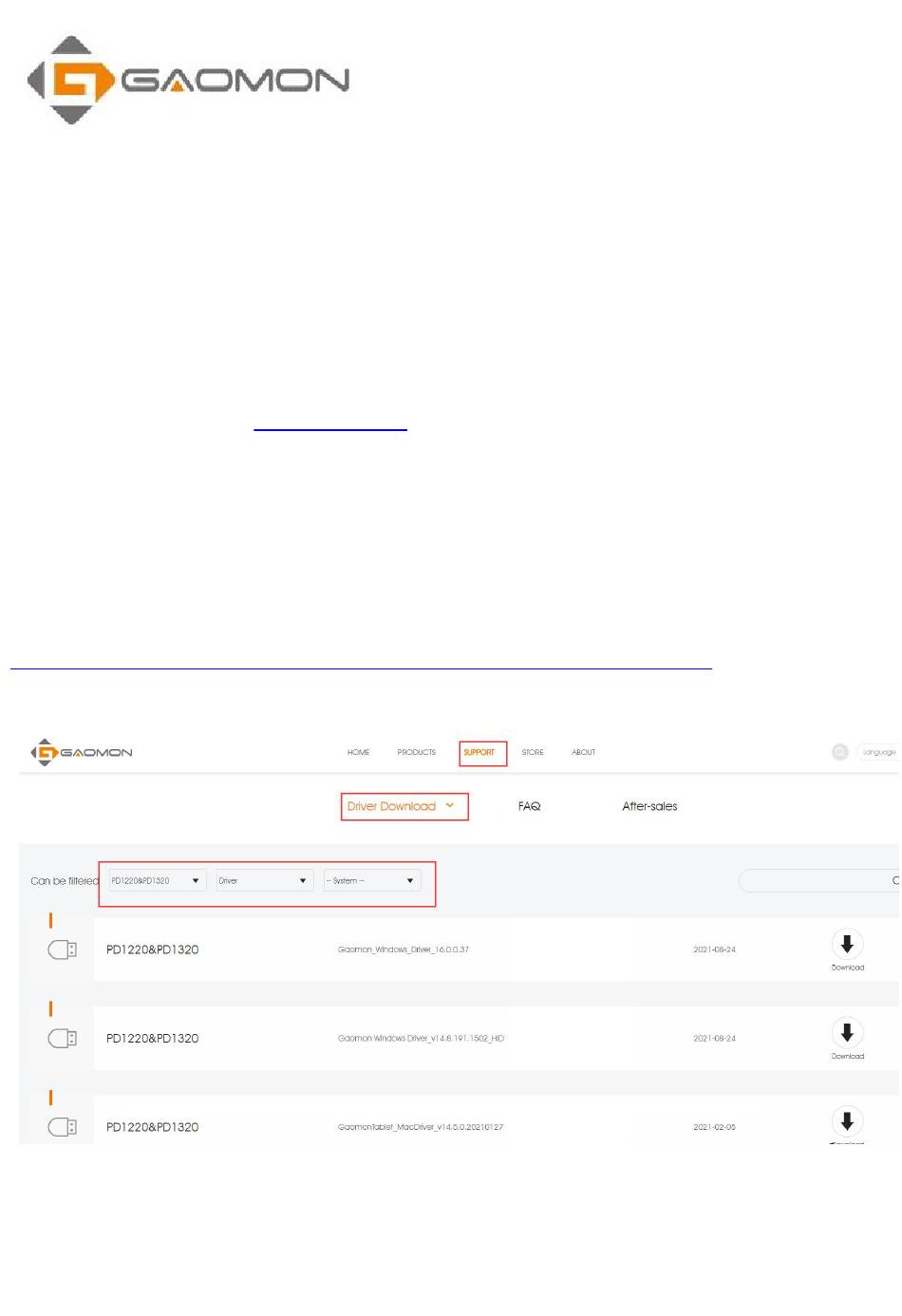The width and height of the screenshot is (902, 1316).
Task: Open the SUPPORT menu item
Action: [479, 752]
